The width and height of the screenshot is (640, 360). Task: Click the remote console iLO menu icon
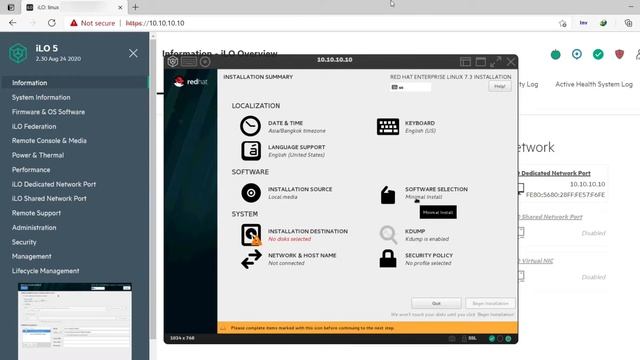pyautogui.click(x=173, y=62)
